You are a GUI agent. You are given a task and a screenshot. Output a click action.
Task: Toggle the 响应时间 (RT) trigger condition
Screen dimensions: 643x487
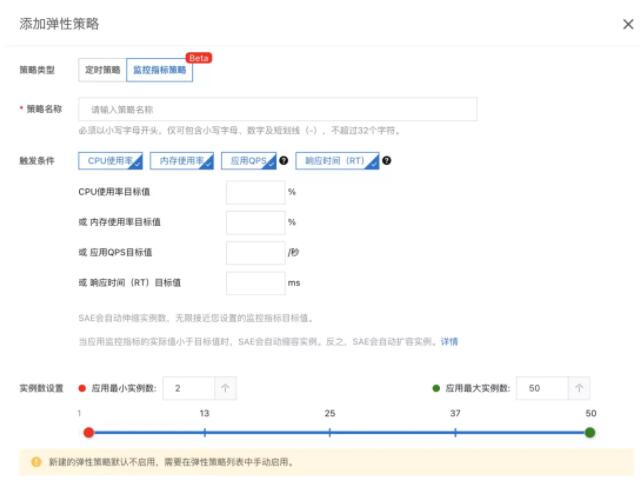tap(337, 161)
